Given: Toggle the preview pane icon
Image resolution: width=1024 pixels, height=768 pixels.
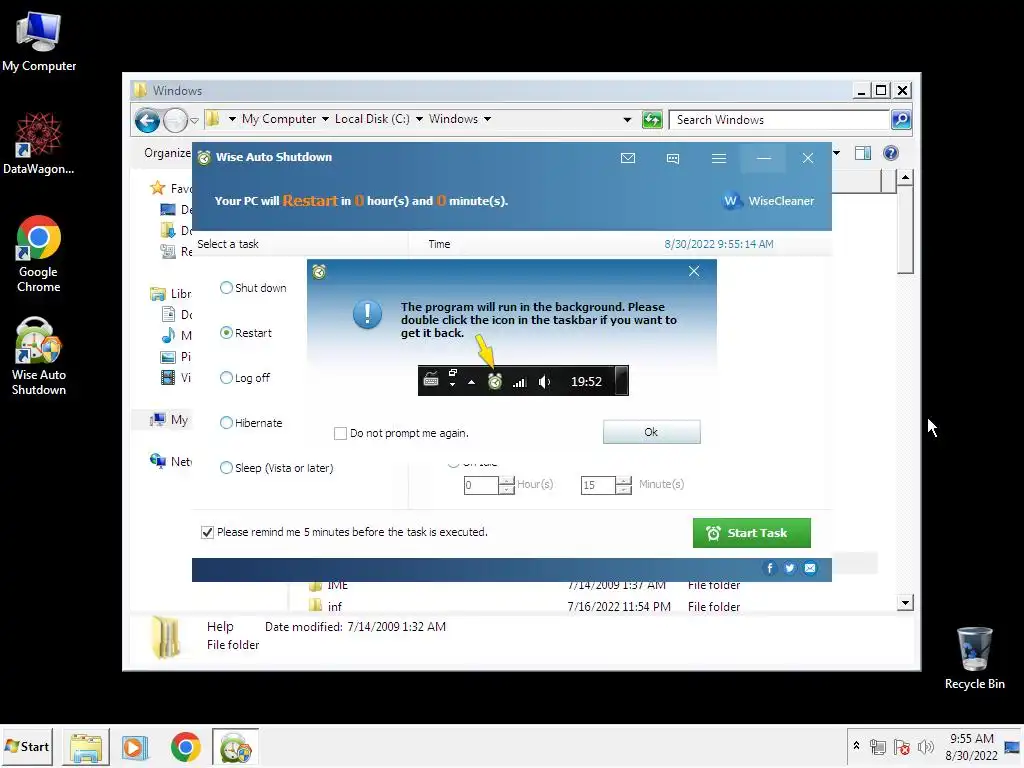Looking at the screenshot, I should (863, 153).
